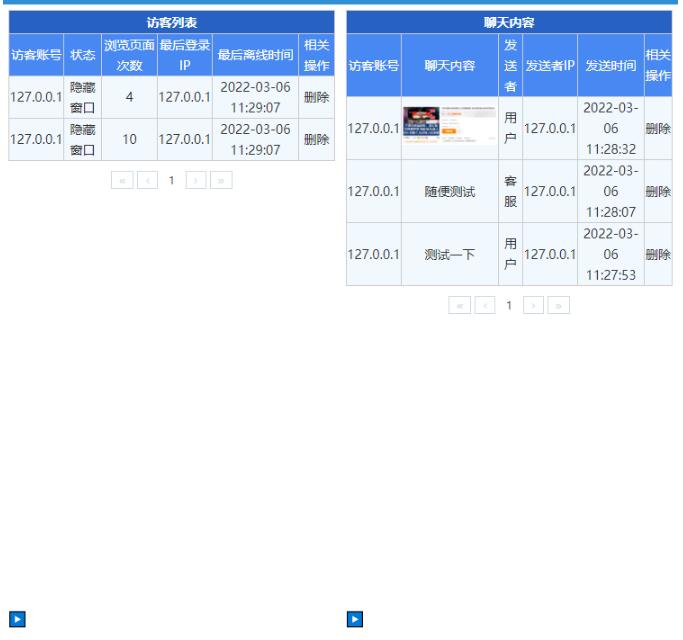Delete the 测试一下 chat message

[658, 254]
